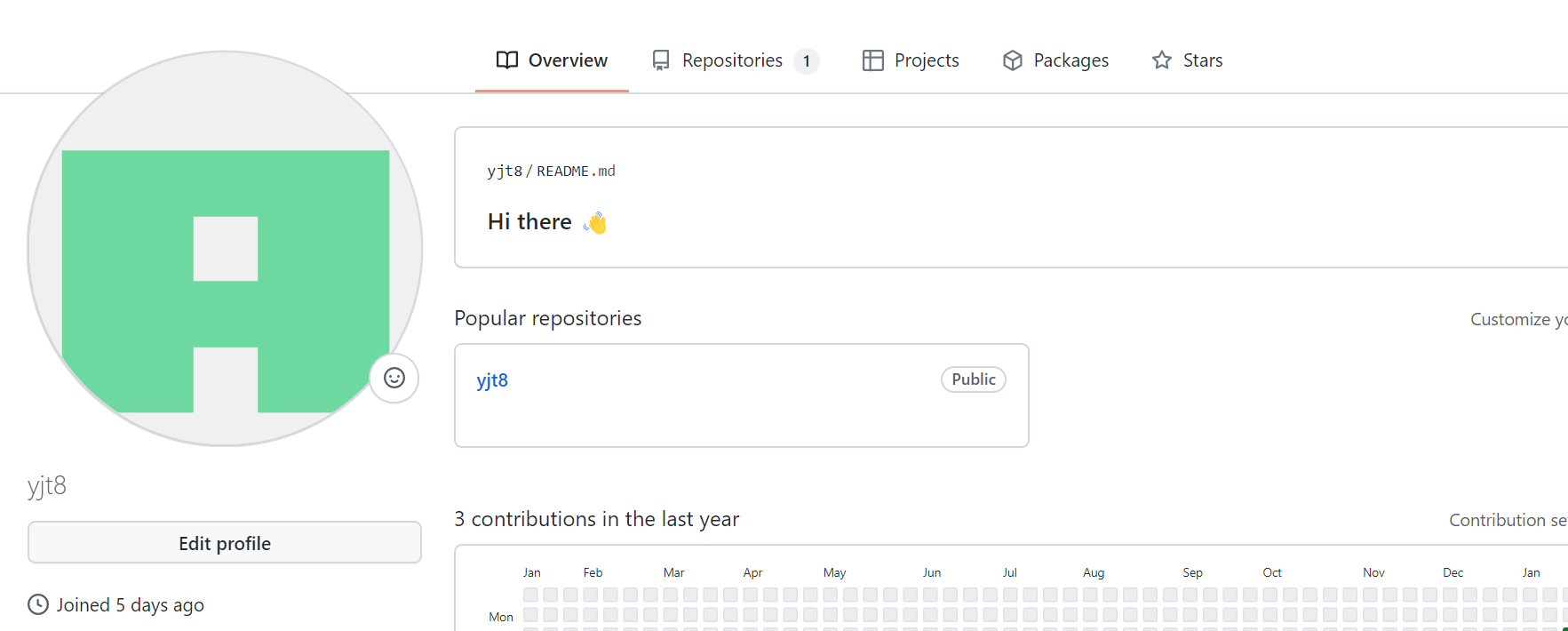Open the Packages tab
This screenshot has height=631, width=1568.
tap(1071, 60)
